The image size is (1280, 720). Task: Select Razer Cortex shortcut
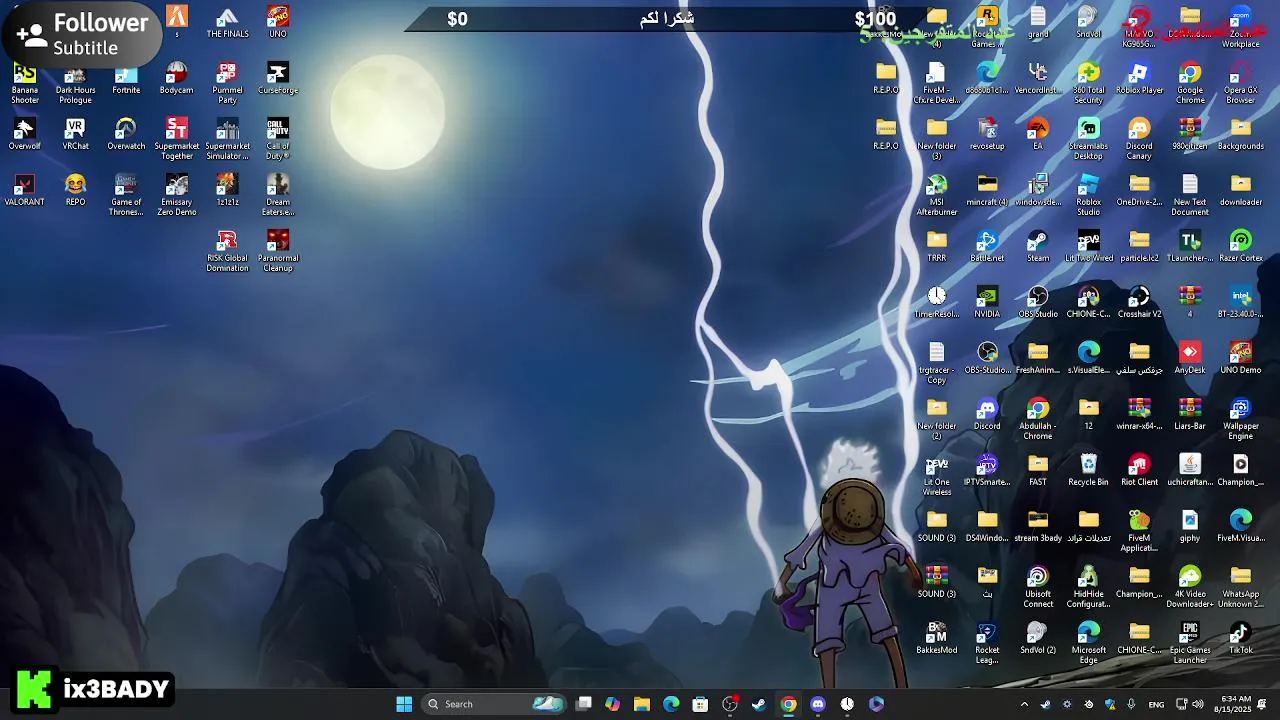pyautogui.click(x=1241, y=247)
